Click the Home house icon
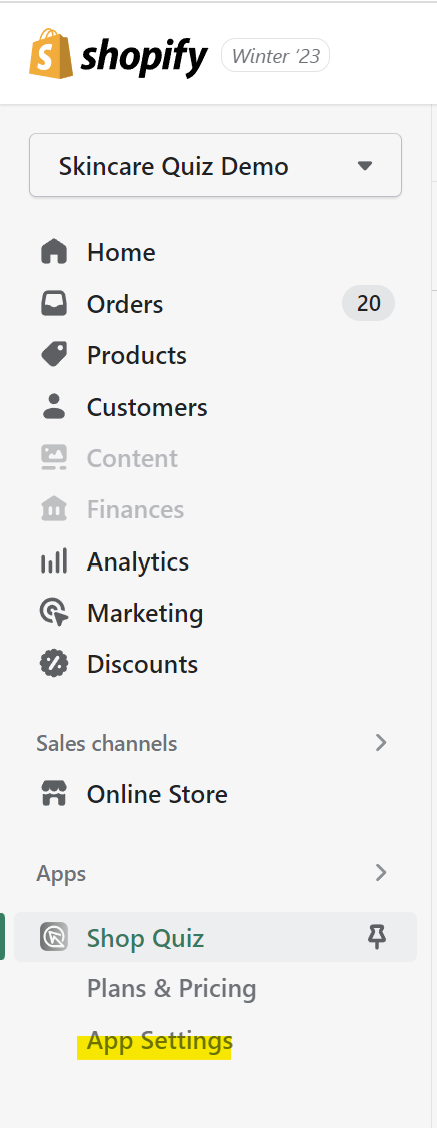The image size is (437, 1128). [x=54, y=253]
